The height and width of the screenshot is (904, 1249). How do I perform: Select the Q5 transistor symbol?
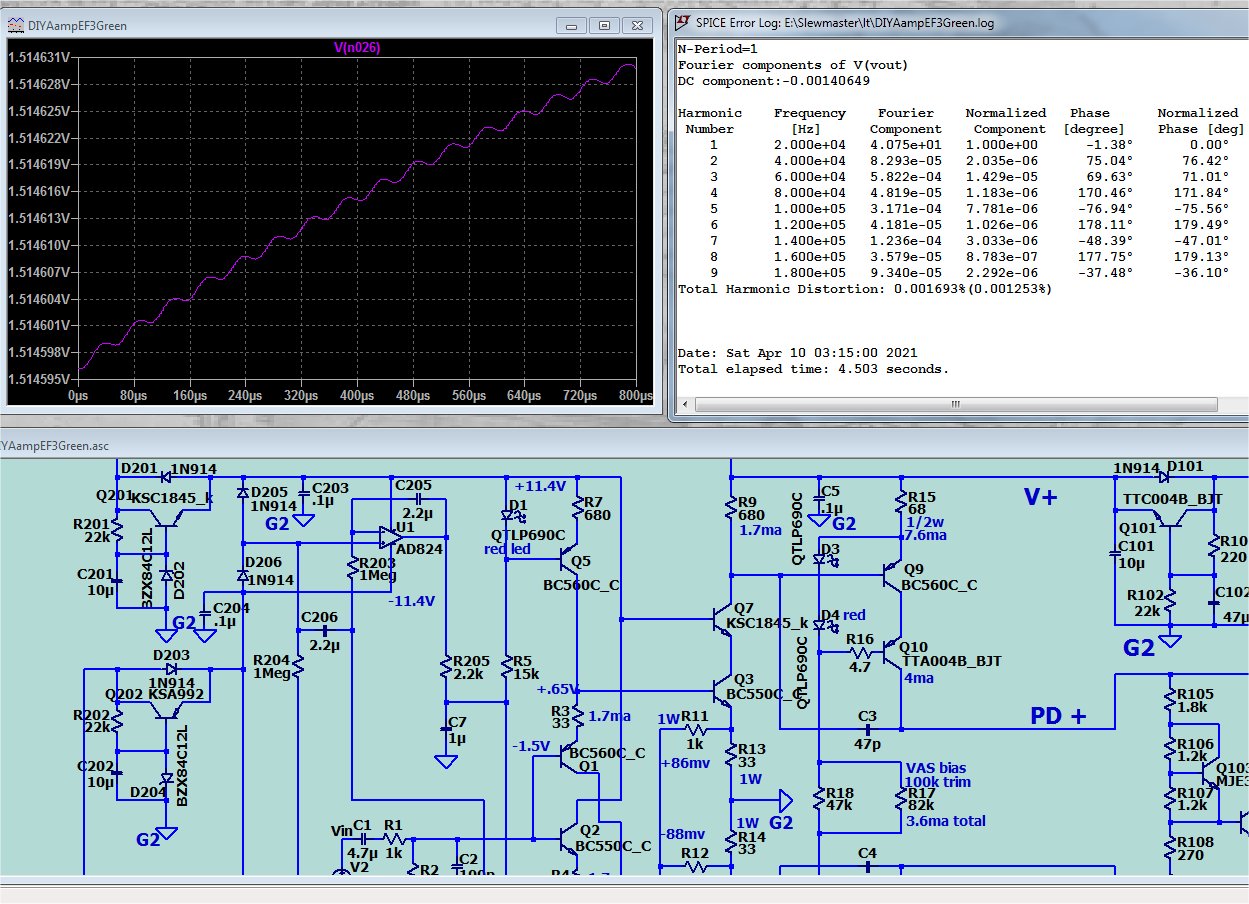[x=571, y=558]
